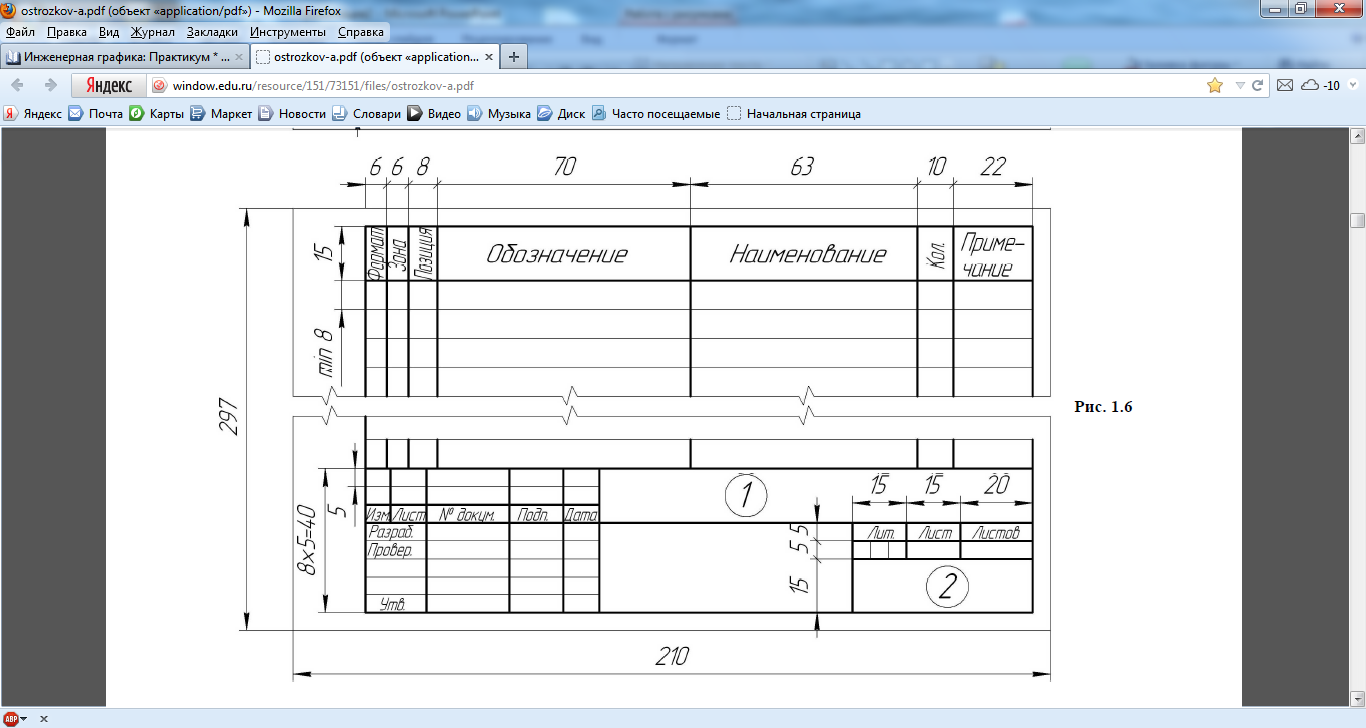Open the Карты bookmark
1366x728 pixels.
click(x=156, y=114)
